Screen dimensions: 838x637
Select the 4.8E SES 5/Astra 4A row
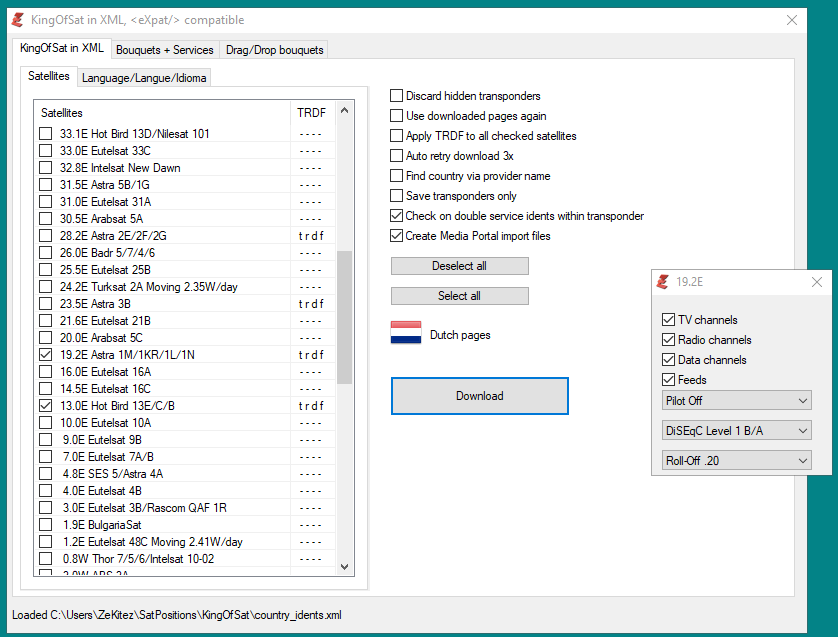[185, 473]
